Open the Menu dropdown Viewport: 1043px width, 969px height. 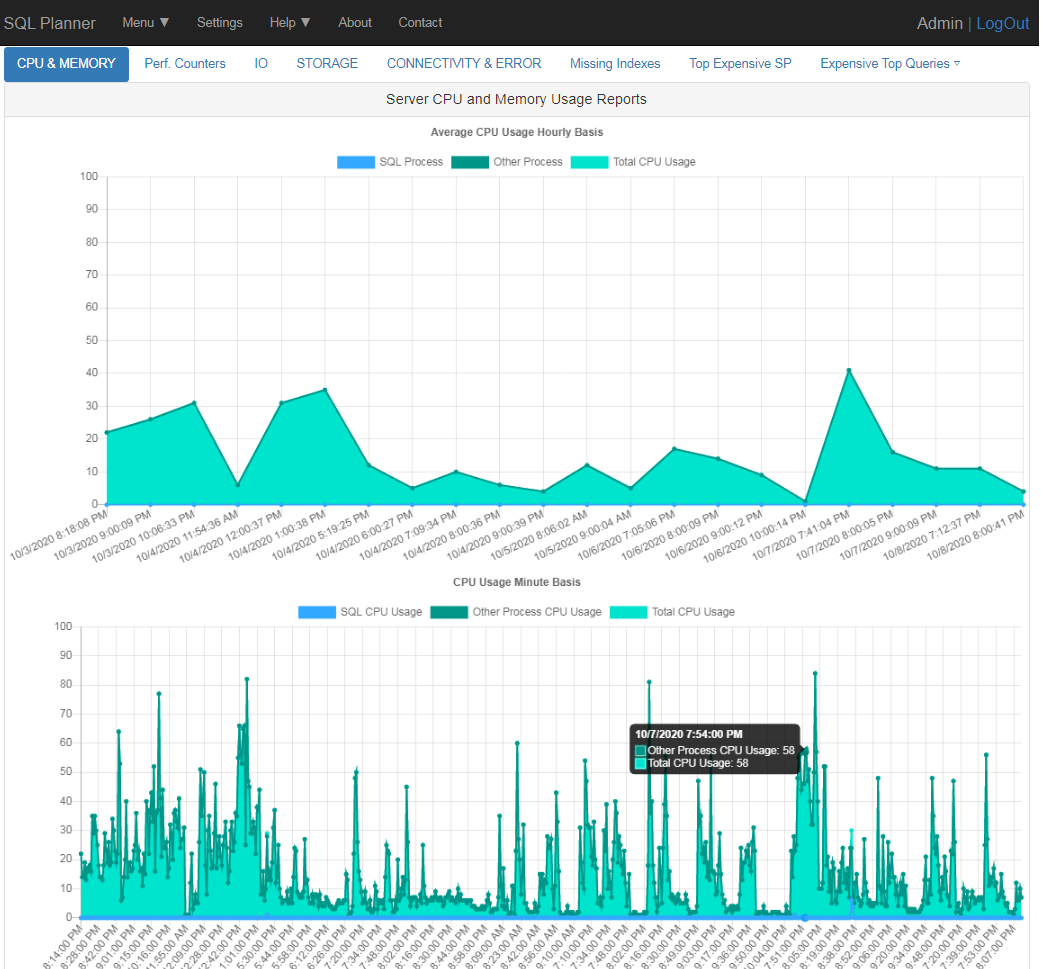click(x=144, y=22)
